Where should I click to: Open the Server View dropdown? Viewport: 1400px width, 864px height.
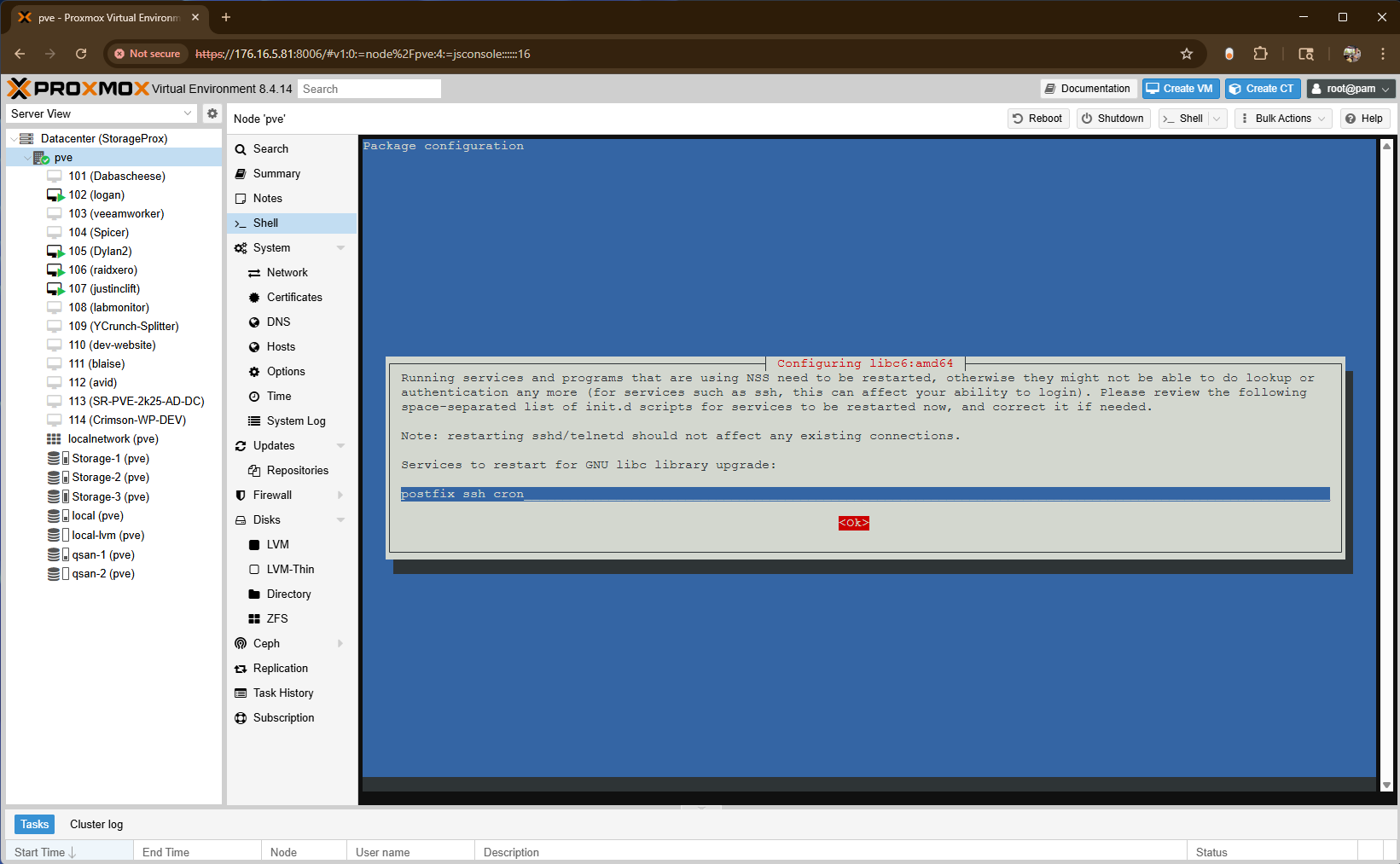tap(102, 113)
